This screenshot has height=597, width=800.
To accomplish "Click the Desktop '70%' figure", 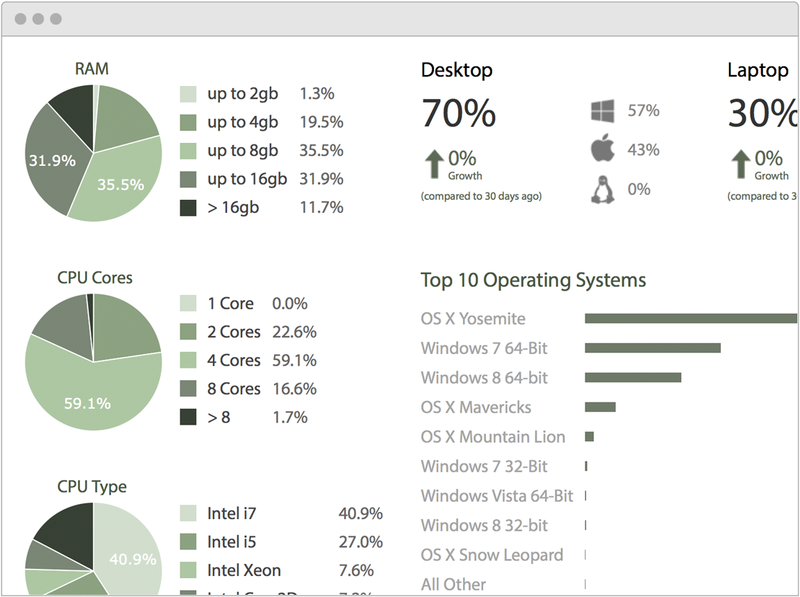I will (459, 113).
